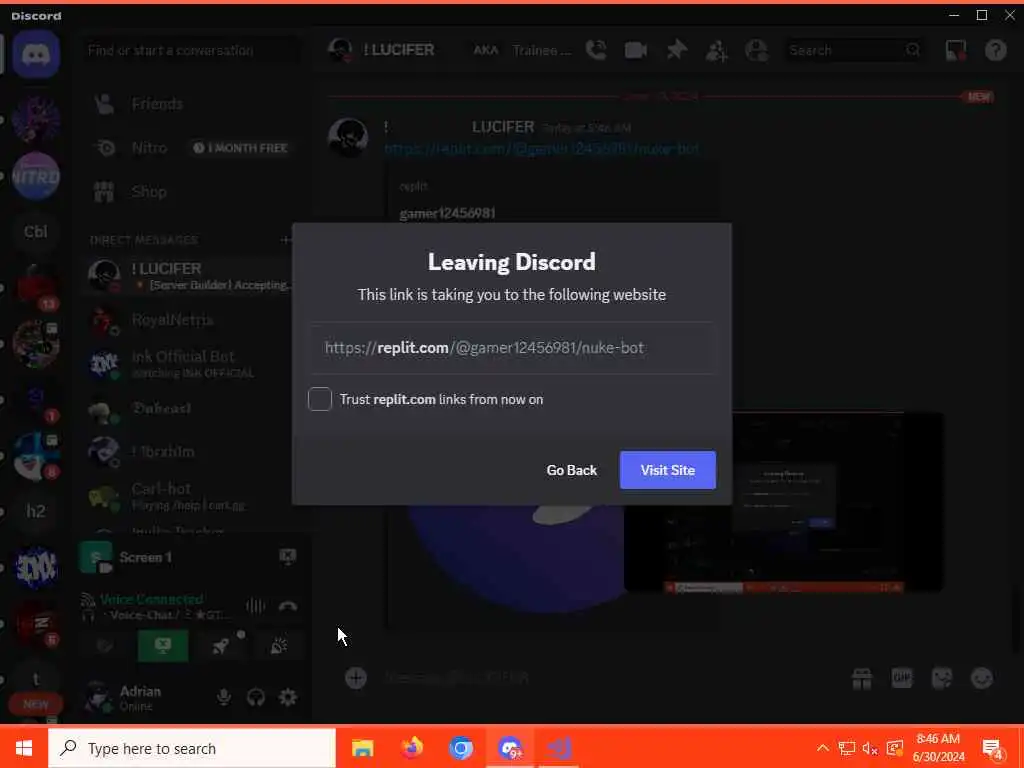Open File Explorer from taskbar

click(x=362, y=748)
